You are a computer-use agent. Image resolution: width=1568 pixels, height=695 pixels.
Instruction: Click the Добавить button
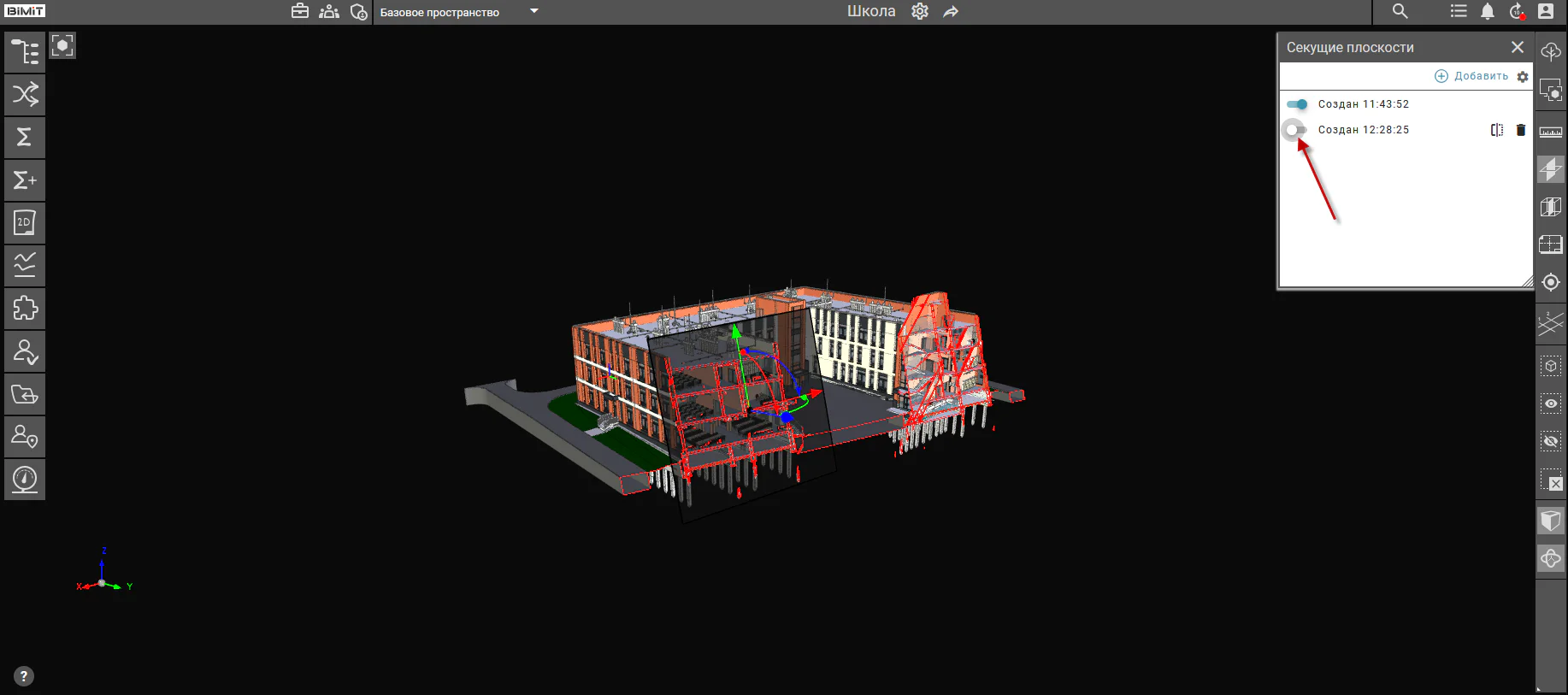click(1471, 76)
